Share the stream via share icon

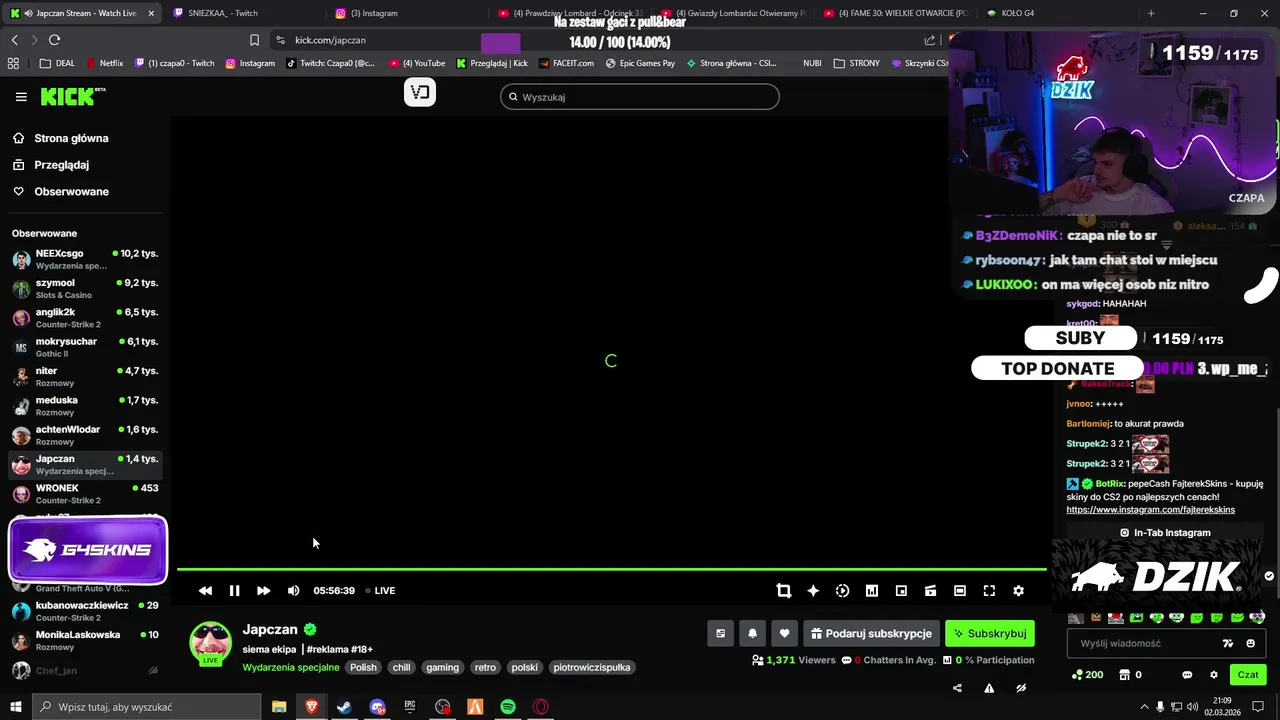point(957,688)
